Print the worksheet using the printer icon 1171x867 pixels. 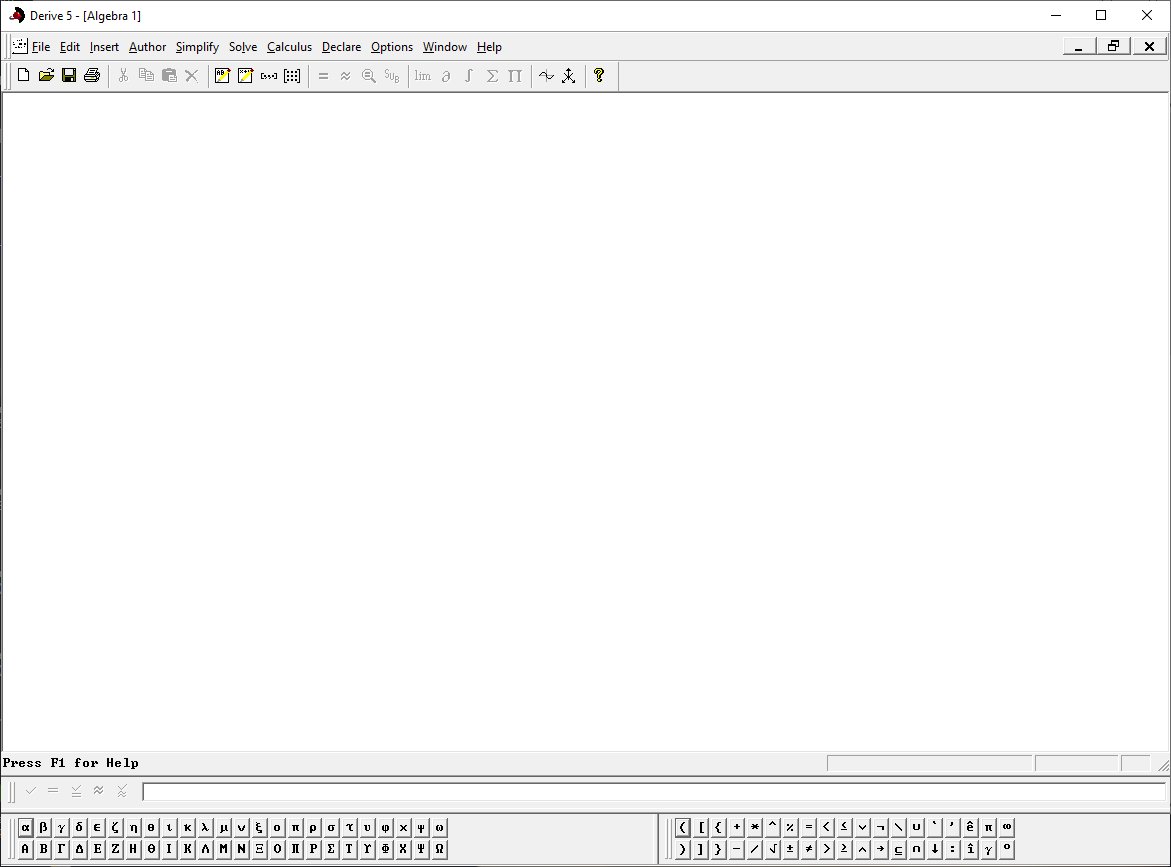pos(92,75)
